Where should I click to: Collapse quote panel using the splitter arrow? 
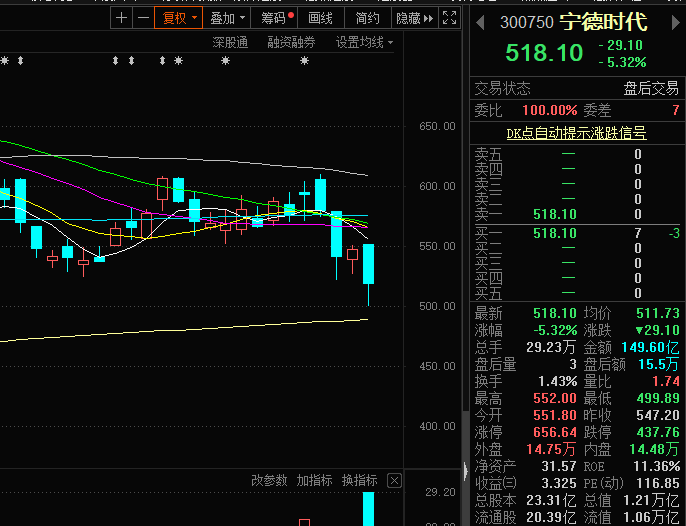[466, 471]
